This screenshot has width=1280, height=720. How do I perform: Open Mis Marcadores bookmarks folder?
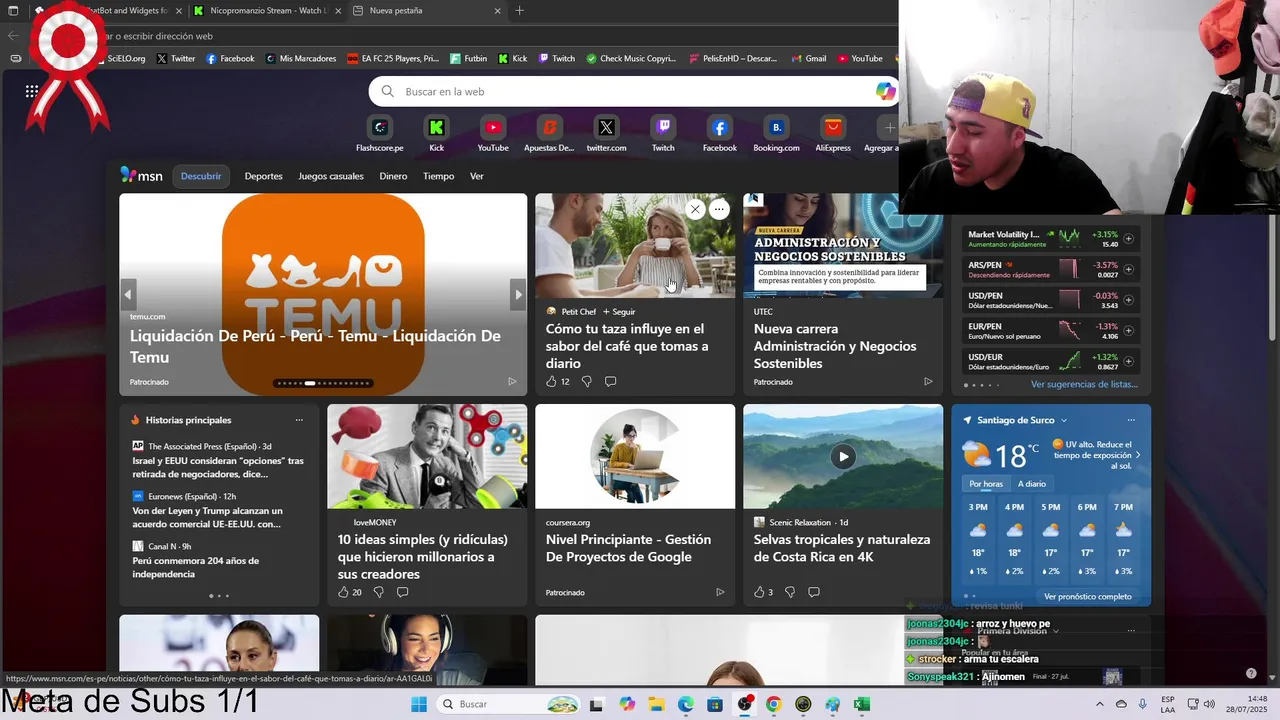301,58
